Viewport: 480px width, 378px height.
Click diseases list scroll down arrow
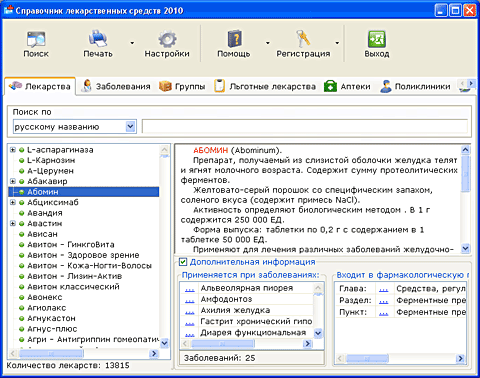[x=318, y=333]
